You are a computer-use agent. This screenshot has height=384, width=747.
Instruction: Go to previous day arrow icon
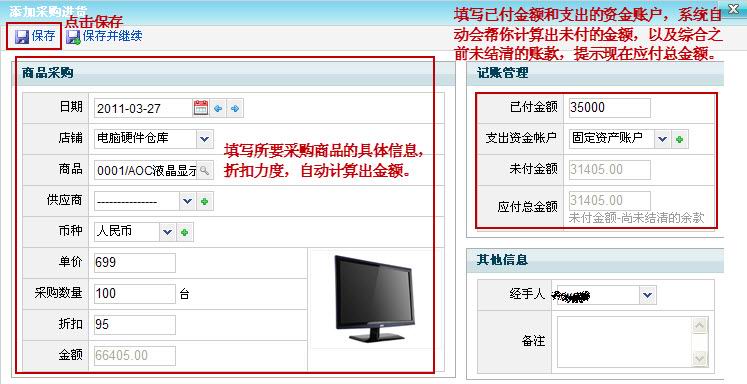tap(218, 108)
